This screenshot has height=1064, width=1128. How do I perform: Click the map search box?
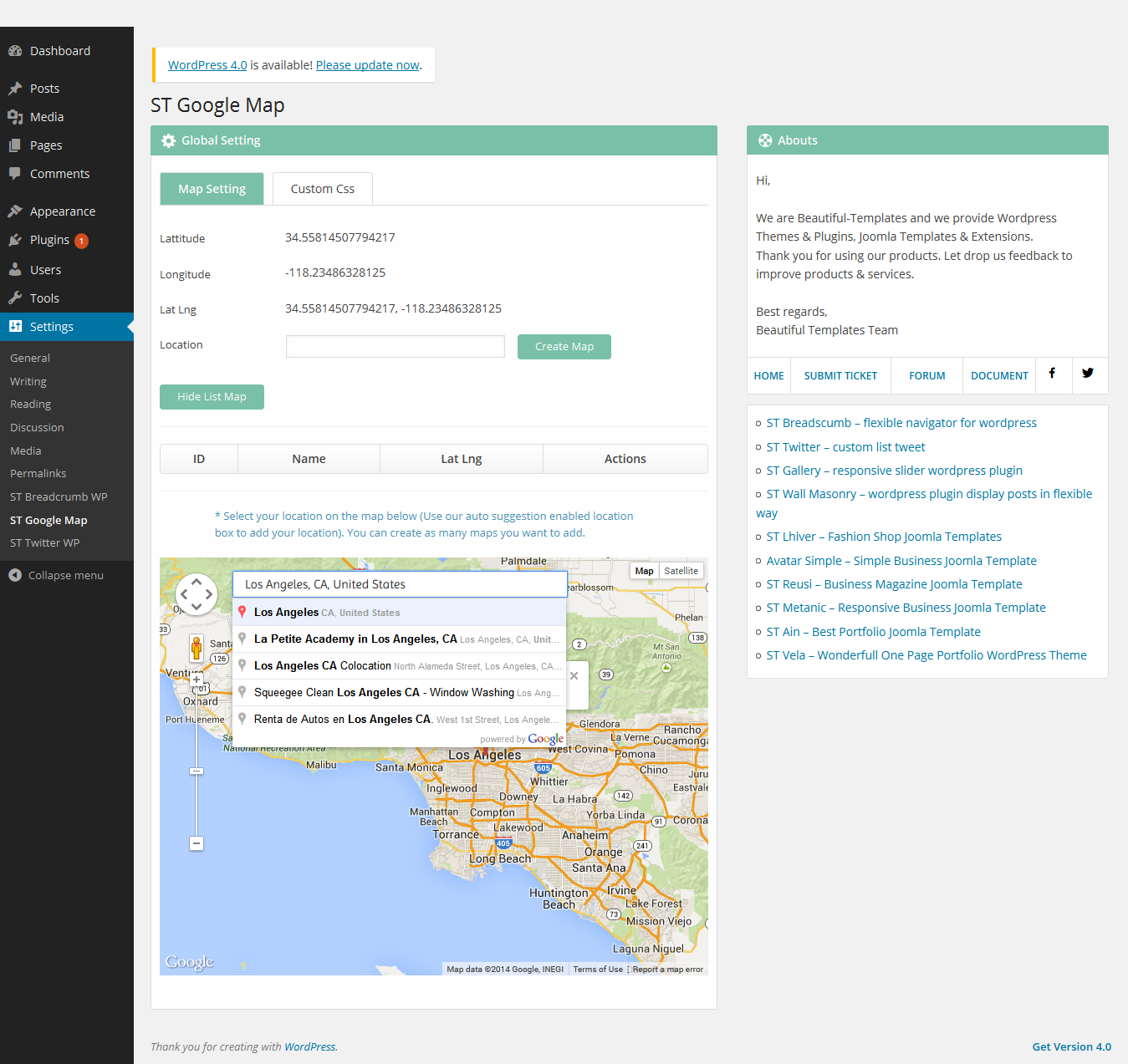point(400,584)
